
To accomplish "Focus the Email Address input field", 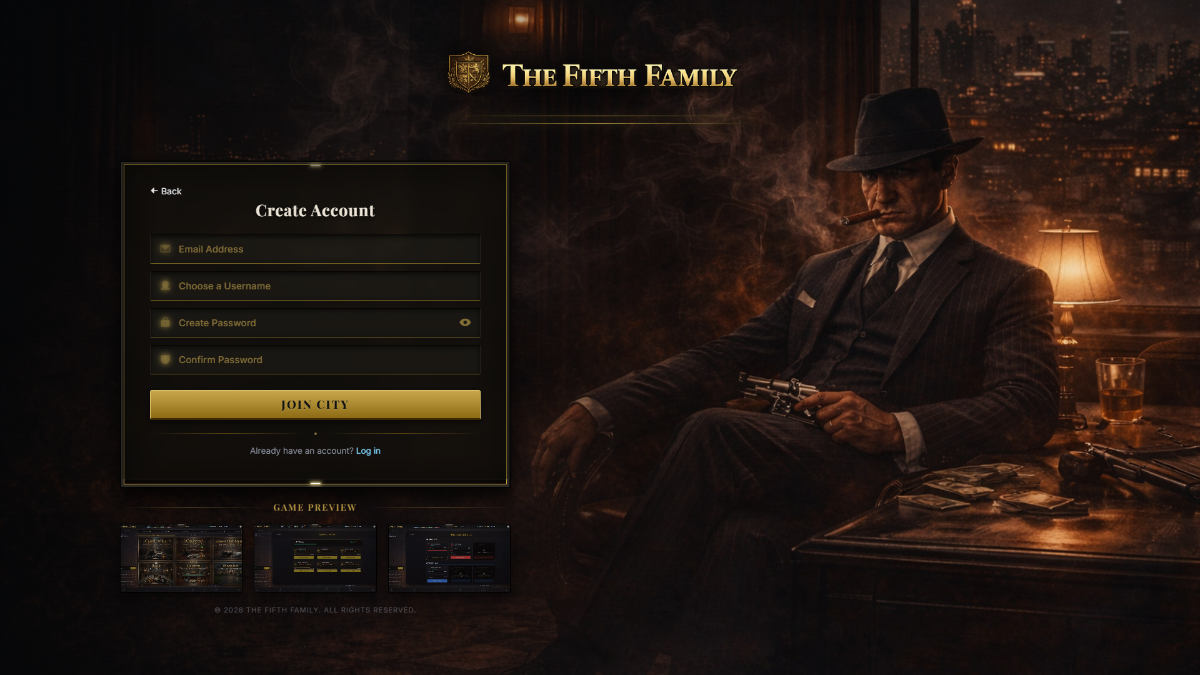I will [315, 249].
